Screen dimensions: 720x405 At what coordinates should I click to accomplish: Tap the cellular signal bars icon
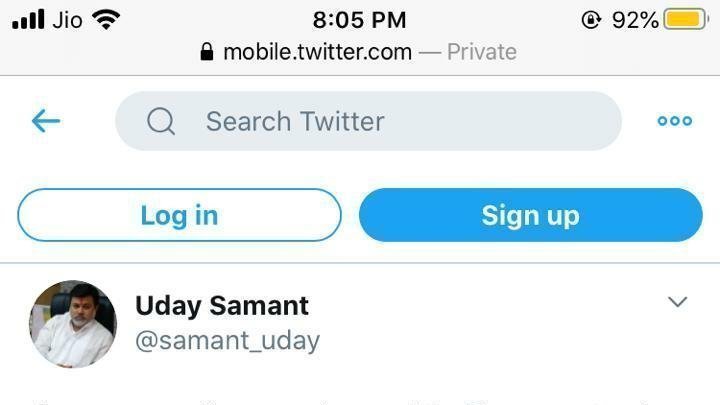pyautogui.click(x=28, y=19)
